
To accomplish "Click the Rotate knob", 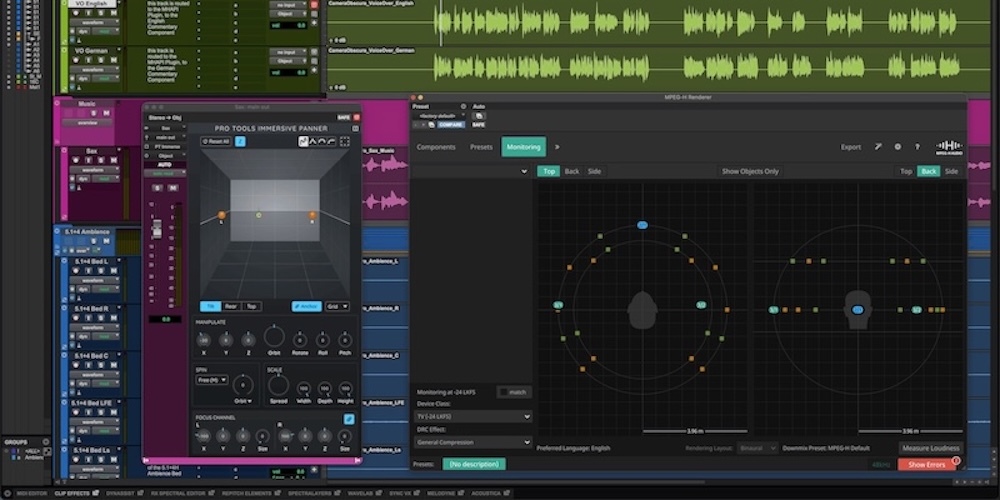I will coord(300,340).
